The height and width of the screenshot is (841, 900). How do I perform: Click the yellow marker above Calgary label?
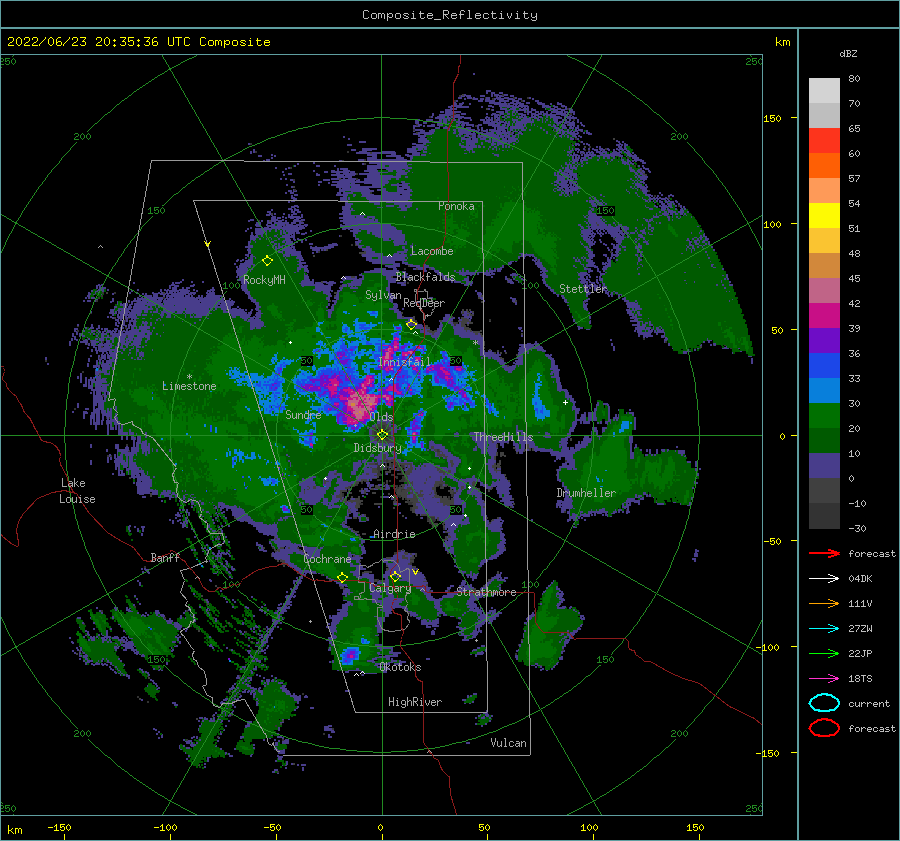395,576
